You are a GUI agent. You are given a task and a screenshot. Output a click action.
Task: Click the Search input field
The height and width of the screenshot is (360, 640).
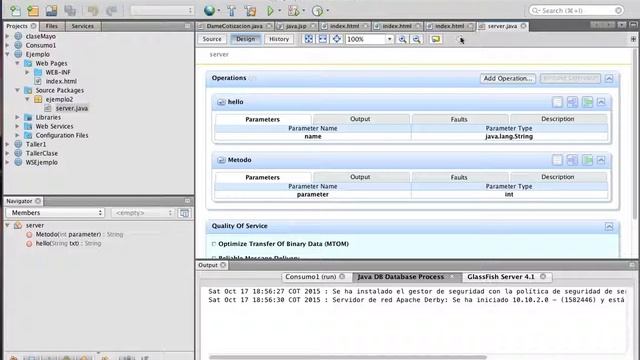coord(576,11)
